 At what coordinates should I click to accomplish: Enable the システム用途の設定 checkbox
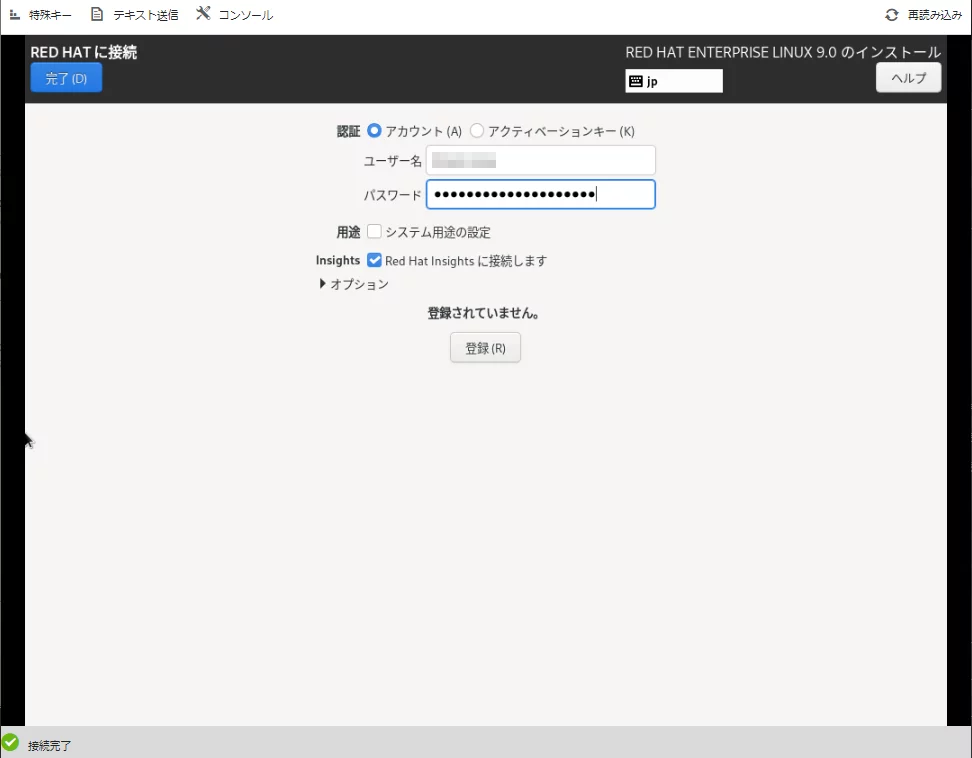coord(375,232)
